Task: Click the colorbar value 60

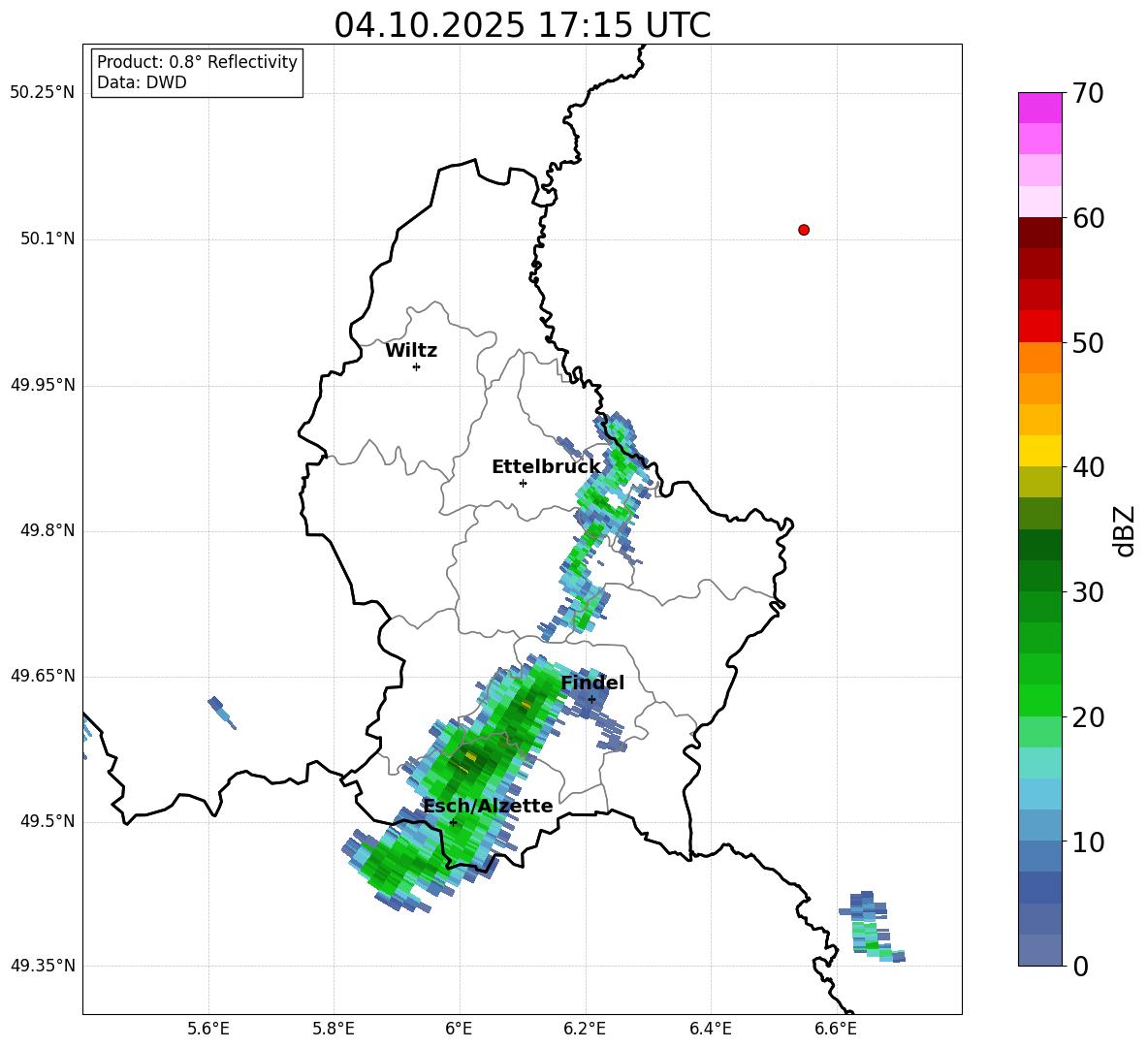Action: pyautogui.click(x=1088, y=218)
